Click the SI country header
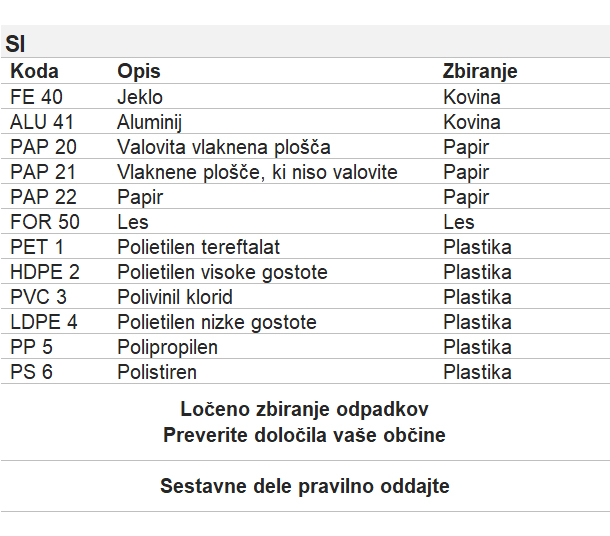The width and height of the screenshot is (610, 536). 15,44
